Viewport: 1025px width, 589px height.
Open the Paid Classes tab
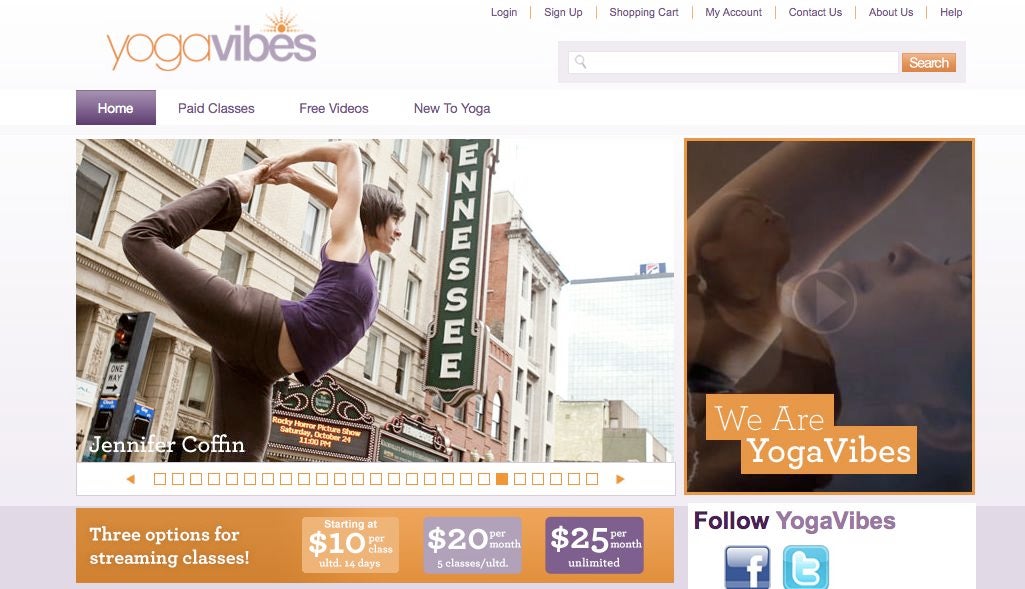tap(216, 109)
